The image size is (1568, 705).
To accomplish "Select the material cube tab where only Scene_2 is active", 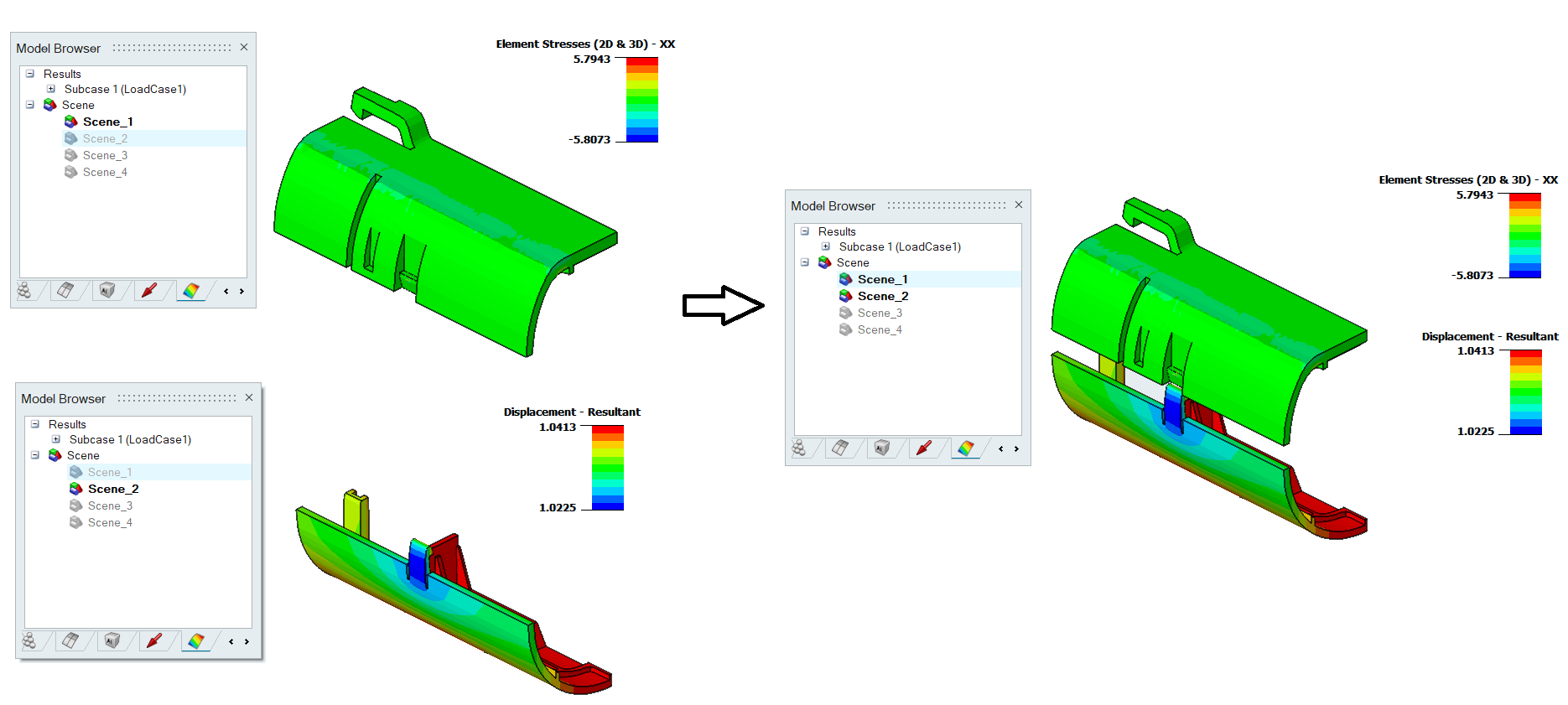I will point(112,641).
